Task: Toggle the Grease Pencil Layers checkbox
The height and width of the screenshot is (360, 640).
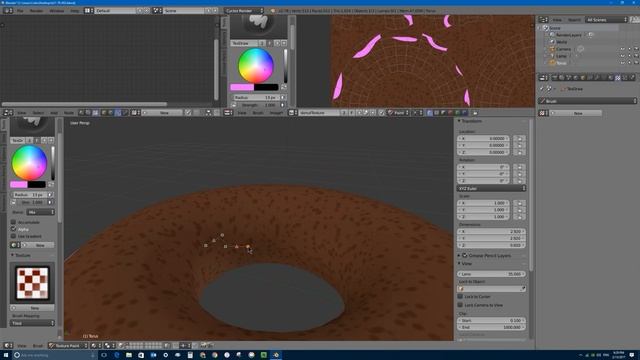Action: (x=464, y=255)
